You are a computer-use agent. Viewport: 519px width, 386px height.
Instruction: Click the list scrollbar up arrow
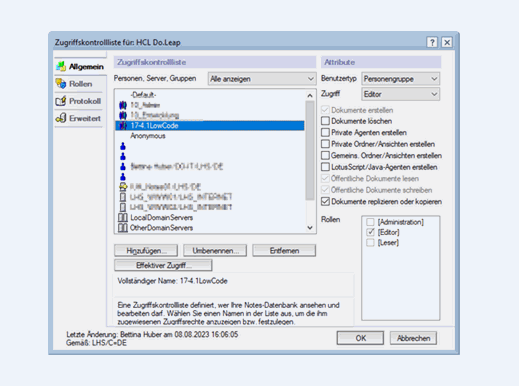[x=310, y=96]
